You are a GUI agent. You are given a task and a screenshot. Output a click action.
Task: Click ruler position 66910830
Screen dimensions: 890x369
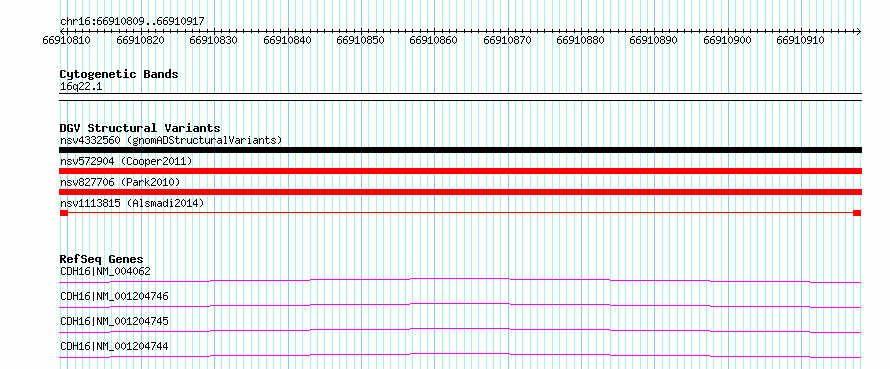coord(214,40)
